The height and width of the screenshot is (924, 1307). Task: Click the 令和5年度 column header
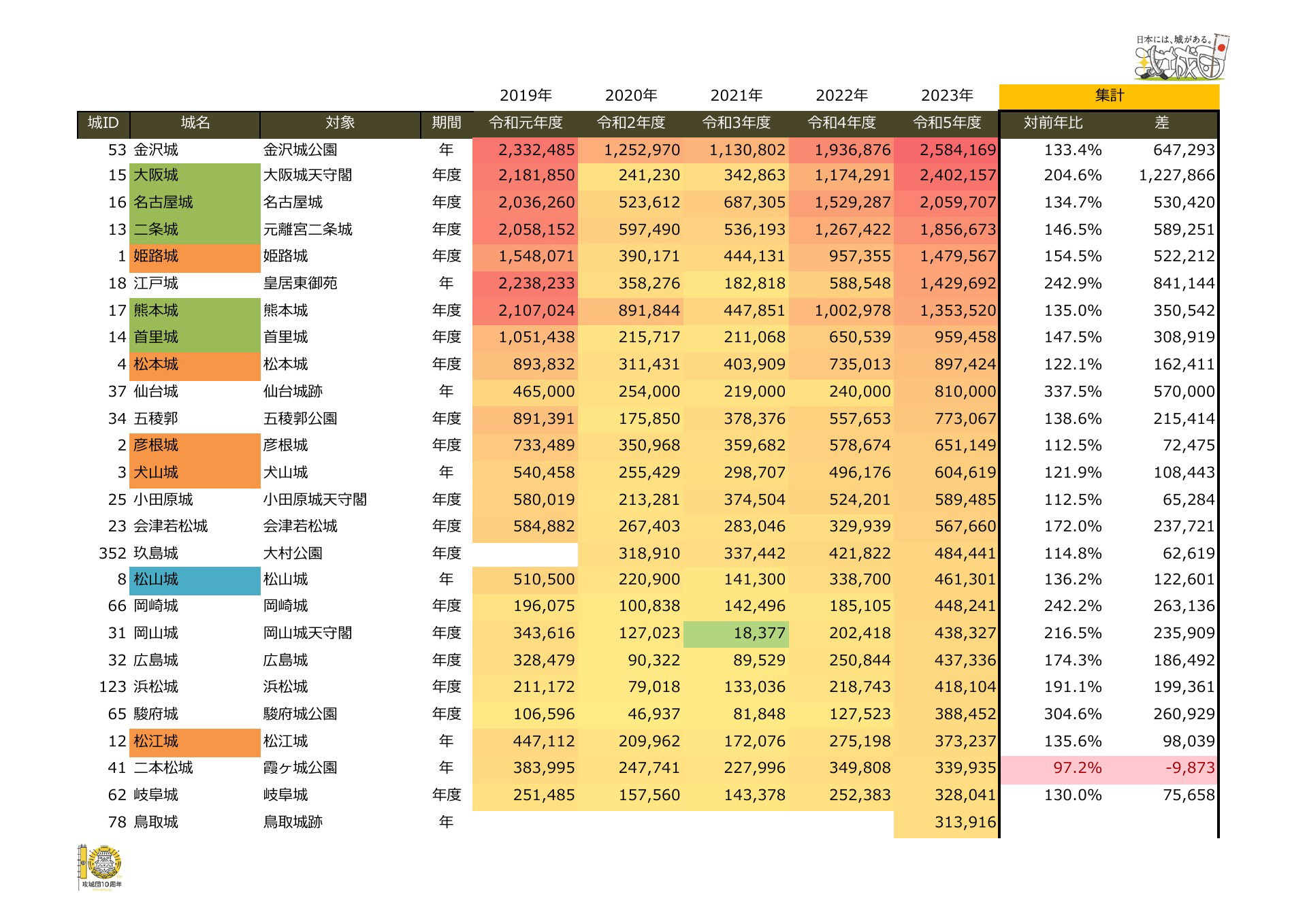pos(947,123)
